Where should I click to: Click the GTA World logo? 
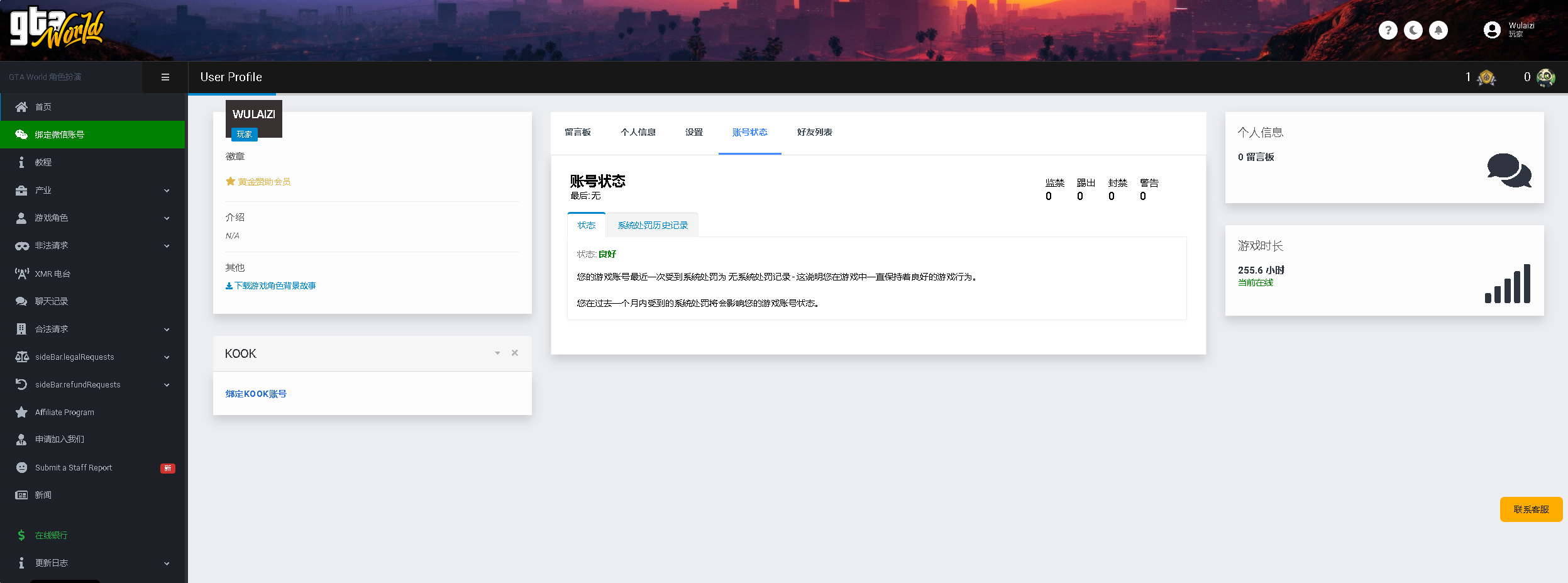(x=57, y=29)
